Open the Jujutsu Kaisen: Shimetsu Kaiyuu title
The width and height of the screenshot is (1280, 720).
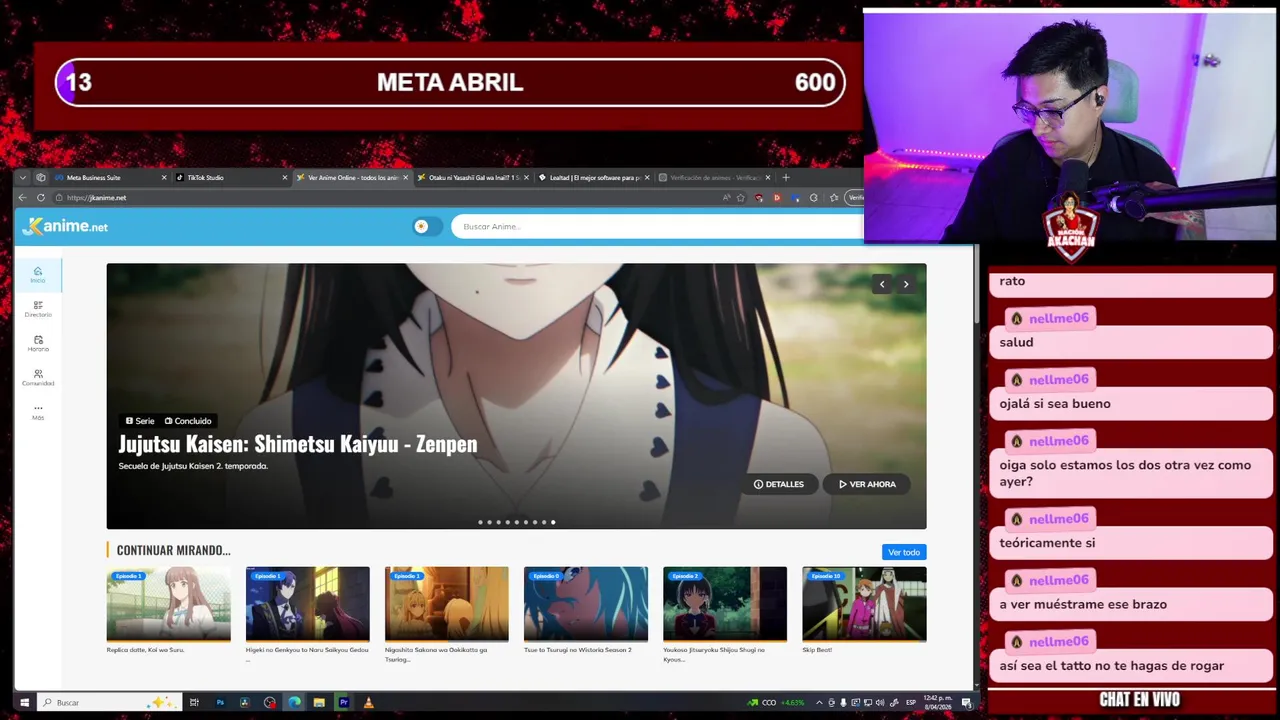pos(298,444)
